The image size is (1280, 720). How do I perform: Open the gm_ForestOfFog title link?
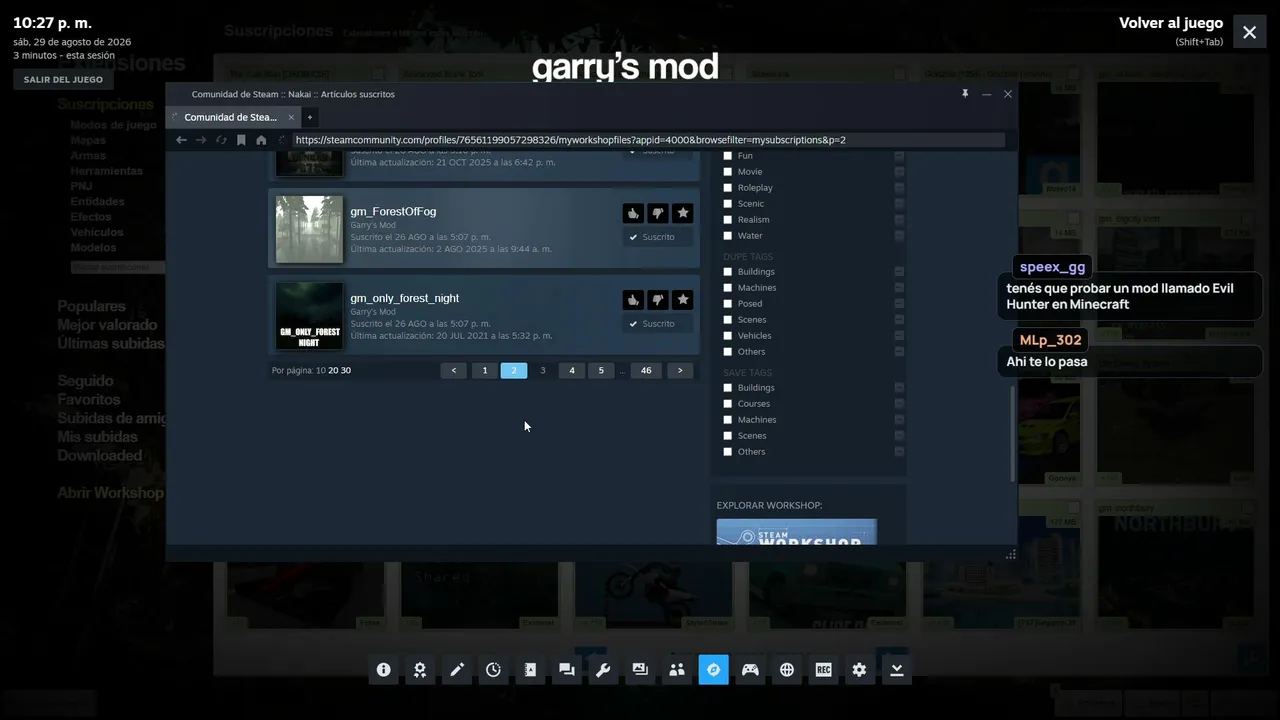coord(393,211)
